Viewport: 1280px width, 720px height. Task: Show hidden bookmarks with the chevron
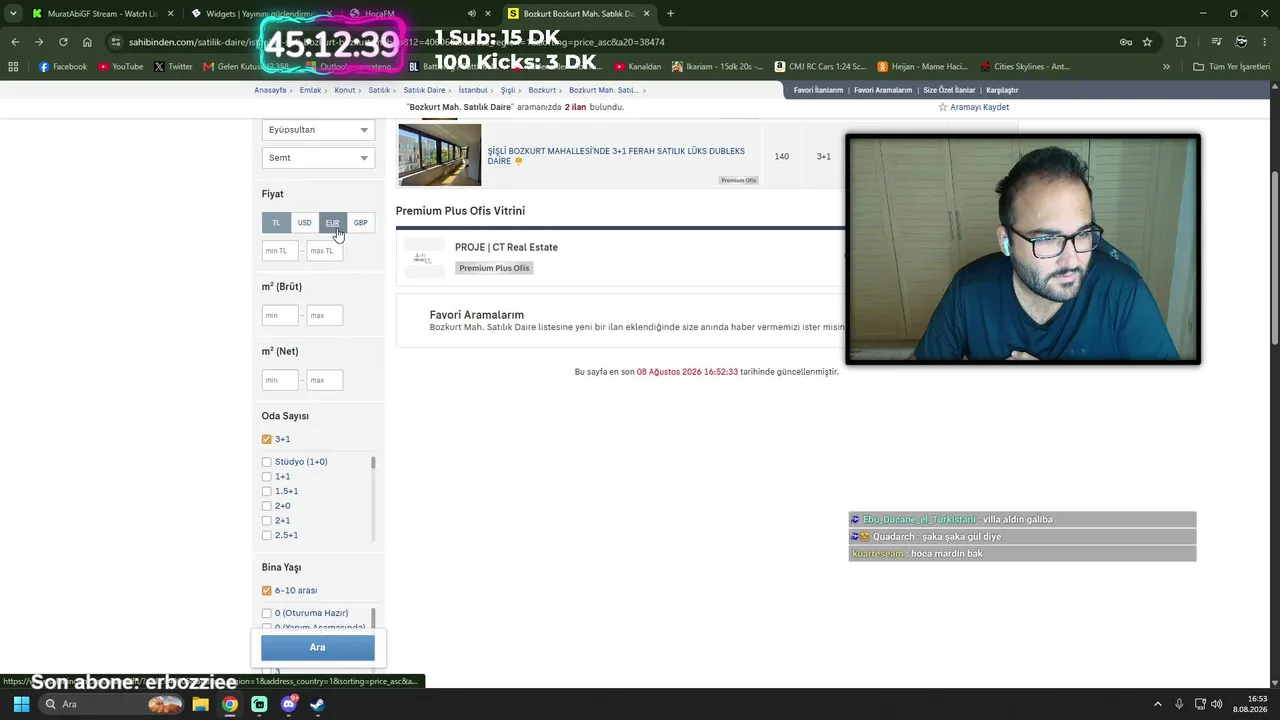pyautogui.click(x=1166, y=67)
